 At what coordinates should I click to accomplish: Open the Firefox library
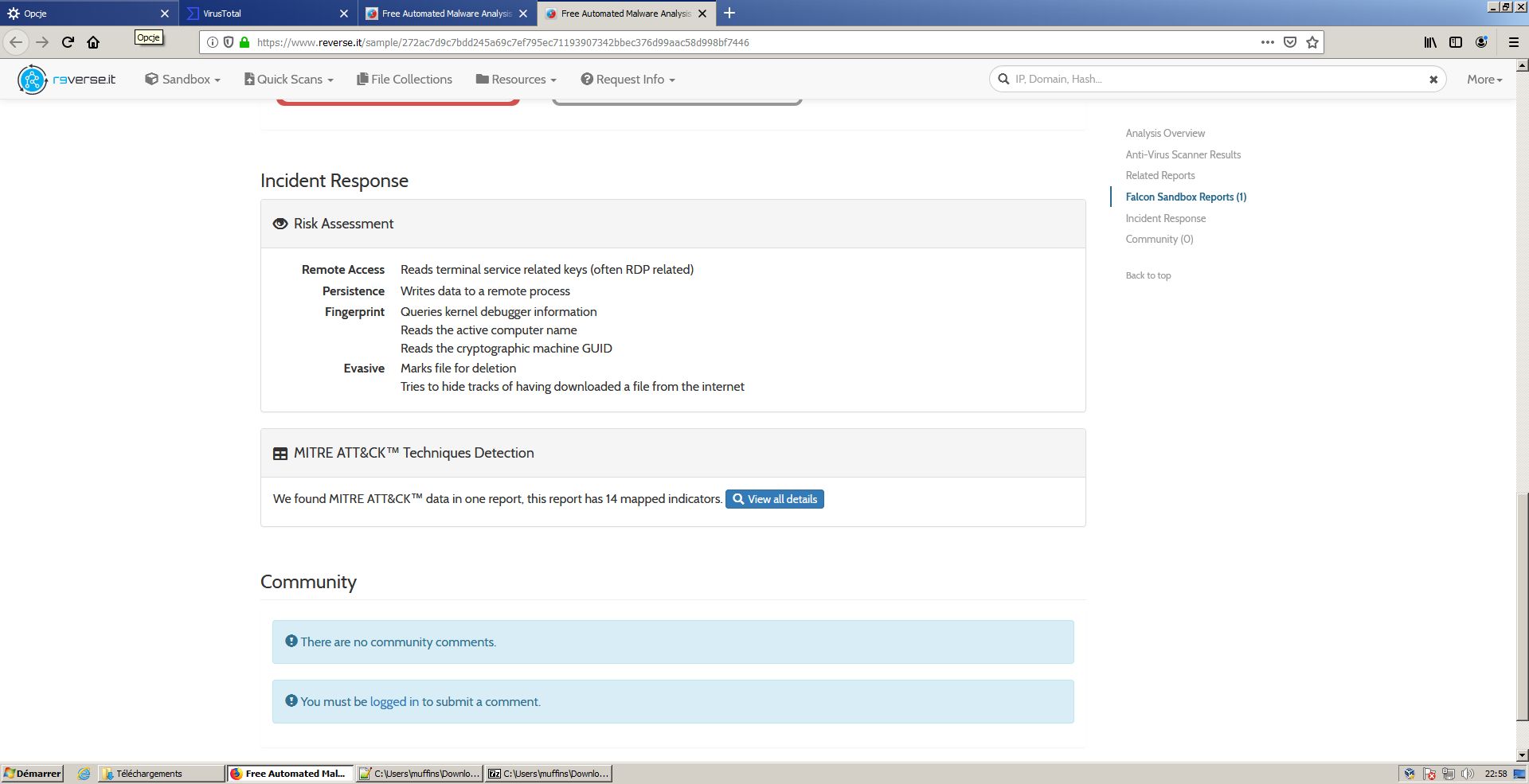[x=1430, y=42]
